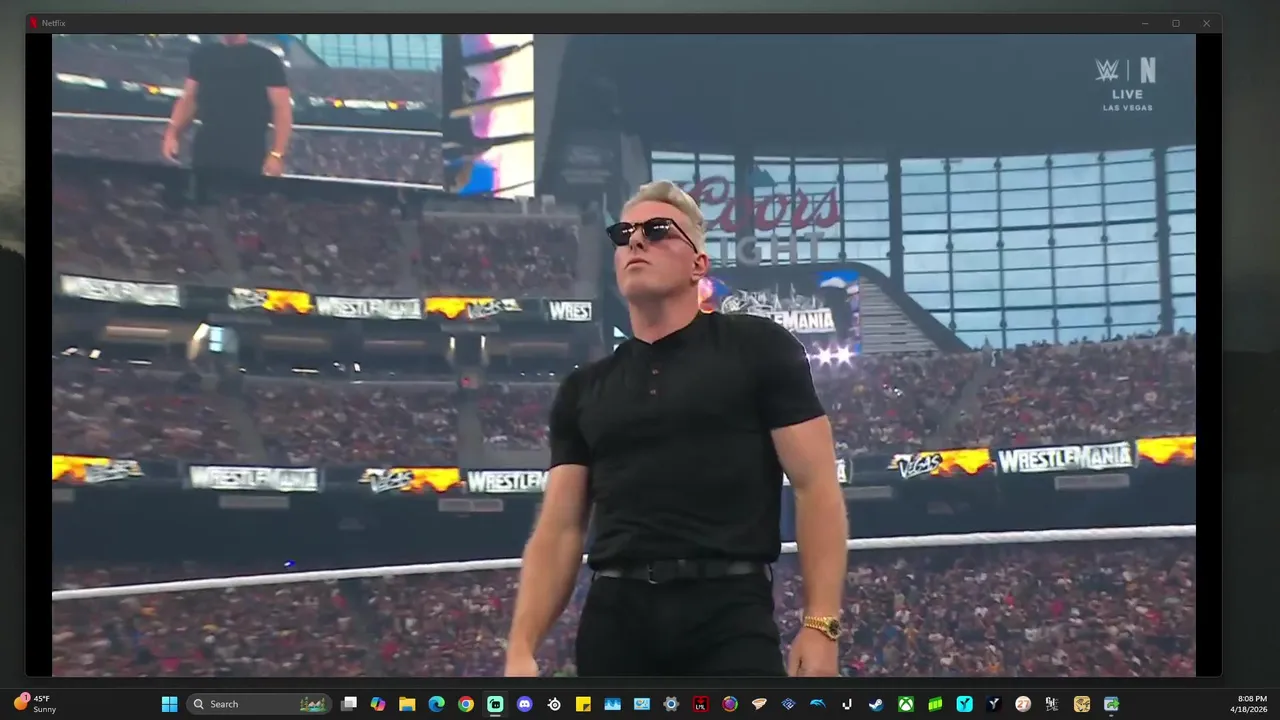Open the baseball 27 app icon
Image resolution: width=1280 pixels, height=720 pixels.
[1023, 704]
